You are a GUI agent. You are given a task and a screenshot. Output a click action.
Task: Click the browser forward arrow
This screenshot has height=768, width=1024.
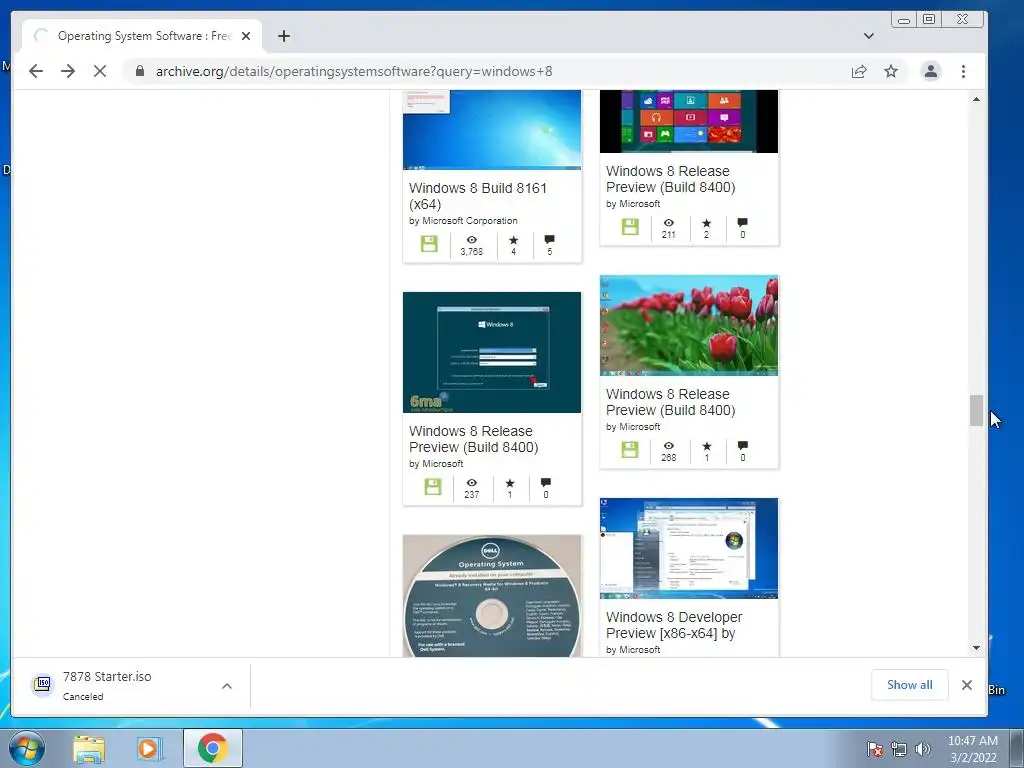point(68,71)
